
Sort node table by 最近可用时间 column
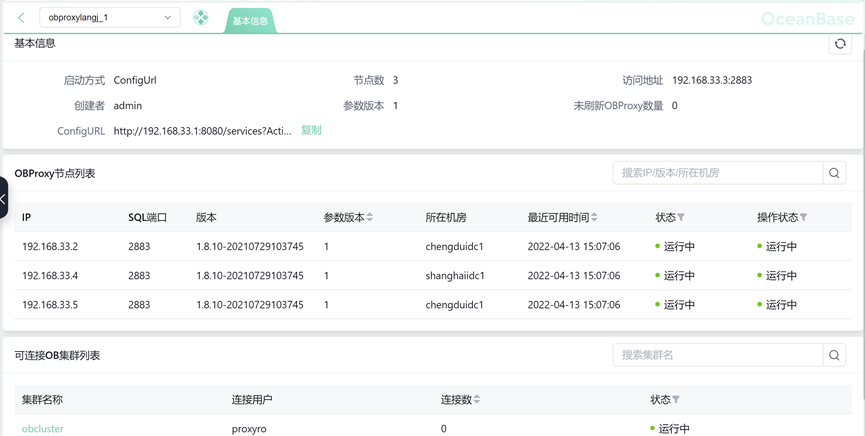point(594,217)
